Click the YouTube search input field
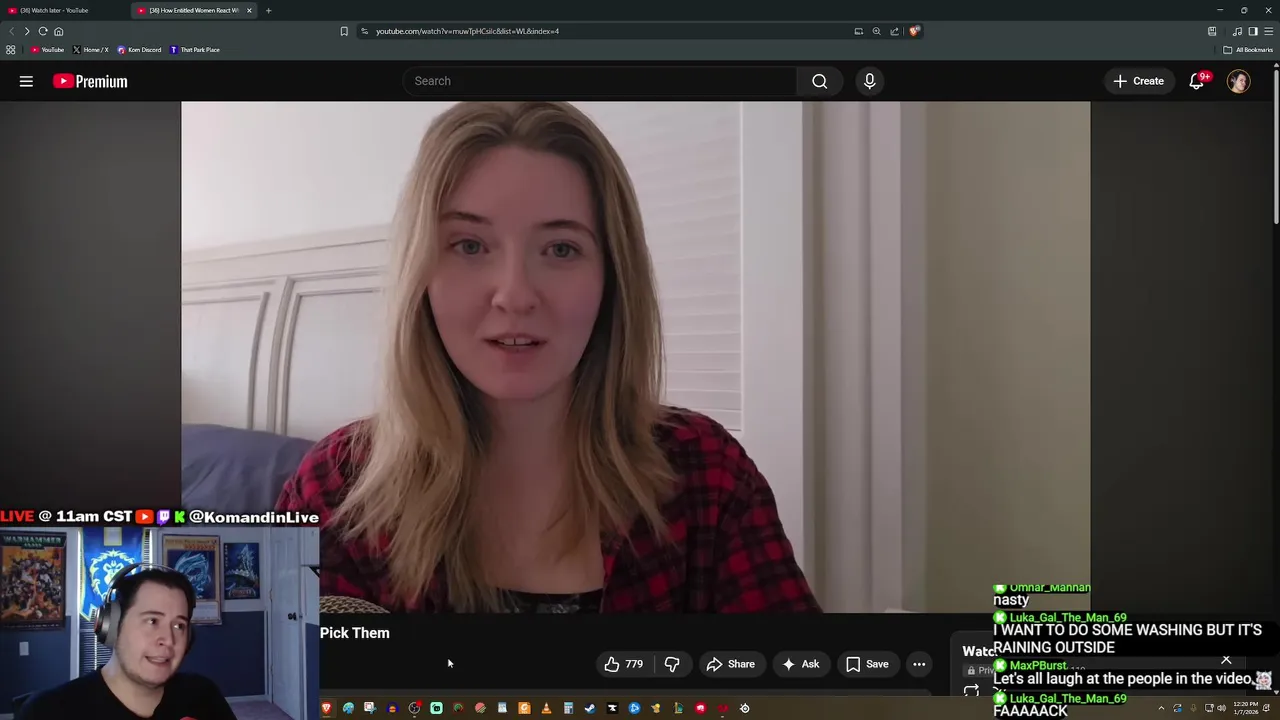The image size is (1280, 720). tap(600, 81)
